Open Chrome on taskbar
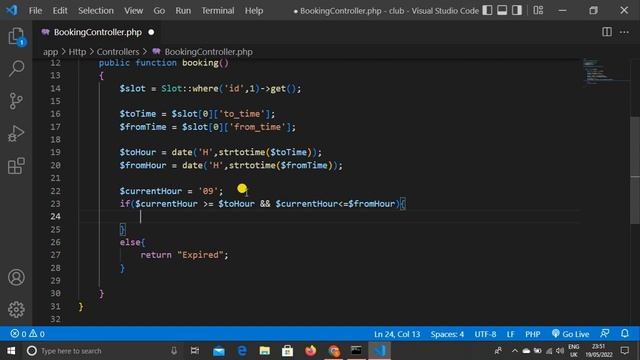 coord(334,351)
